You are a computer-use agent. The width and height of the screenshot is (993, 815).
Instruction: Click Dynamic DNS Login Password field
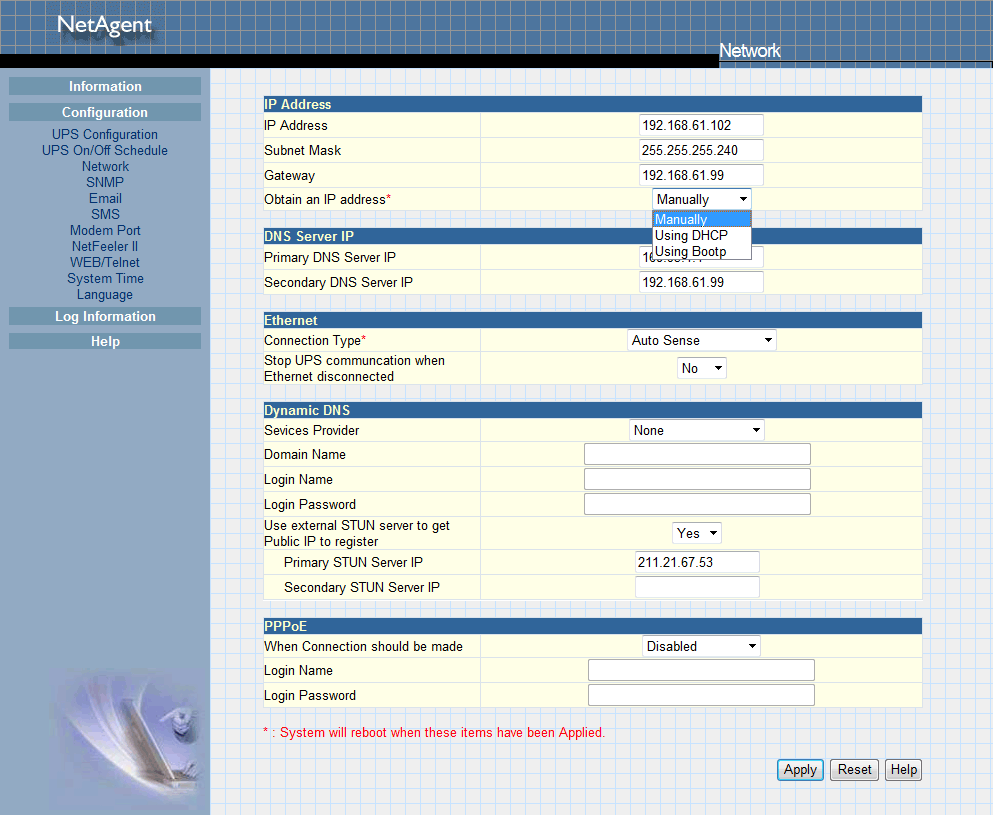point(697,504)
